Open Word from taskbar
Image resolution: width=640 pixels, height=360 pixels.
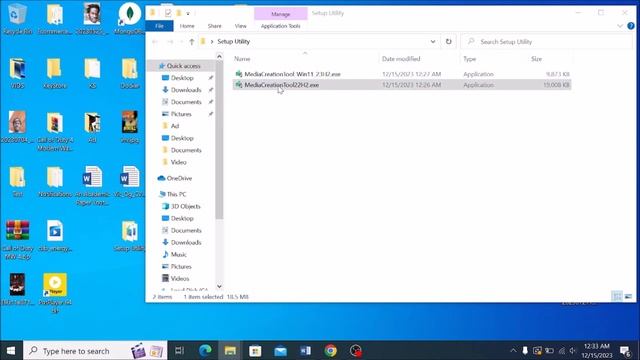(305, 351)
